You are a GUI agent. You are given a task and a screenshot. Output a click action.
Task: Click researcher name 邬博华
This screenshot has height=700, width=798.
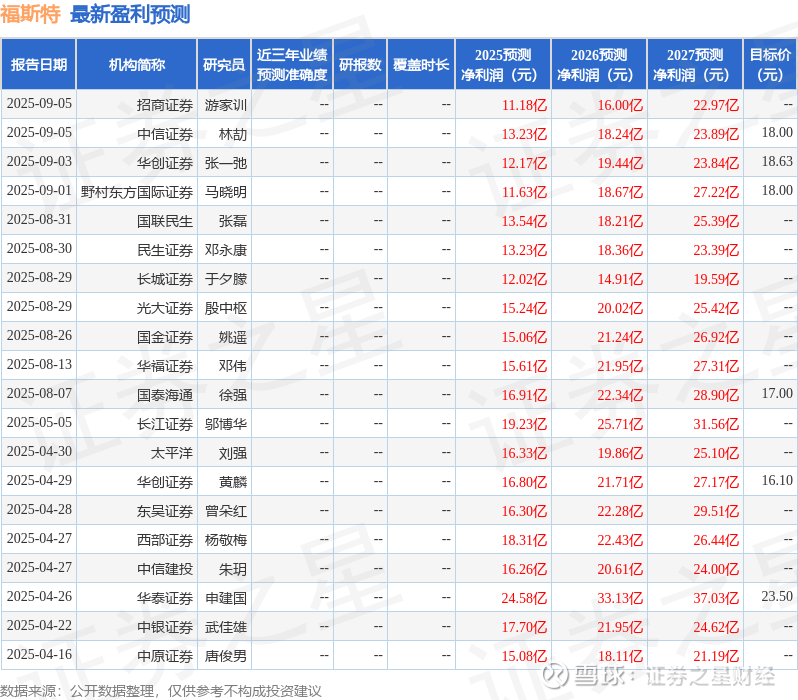(x=226, y=425)
